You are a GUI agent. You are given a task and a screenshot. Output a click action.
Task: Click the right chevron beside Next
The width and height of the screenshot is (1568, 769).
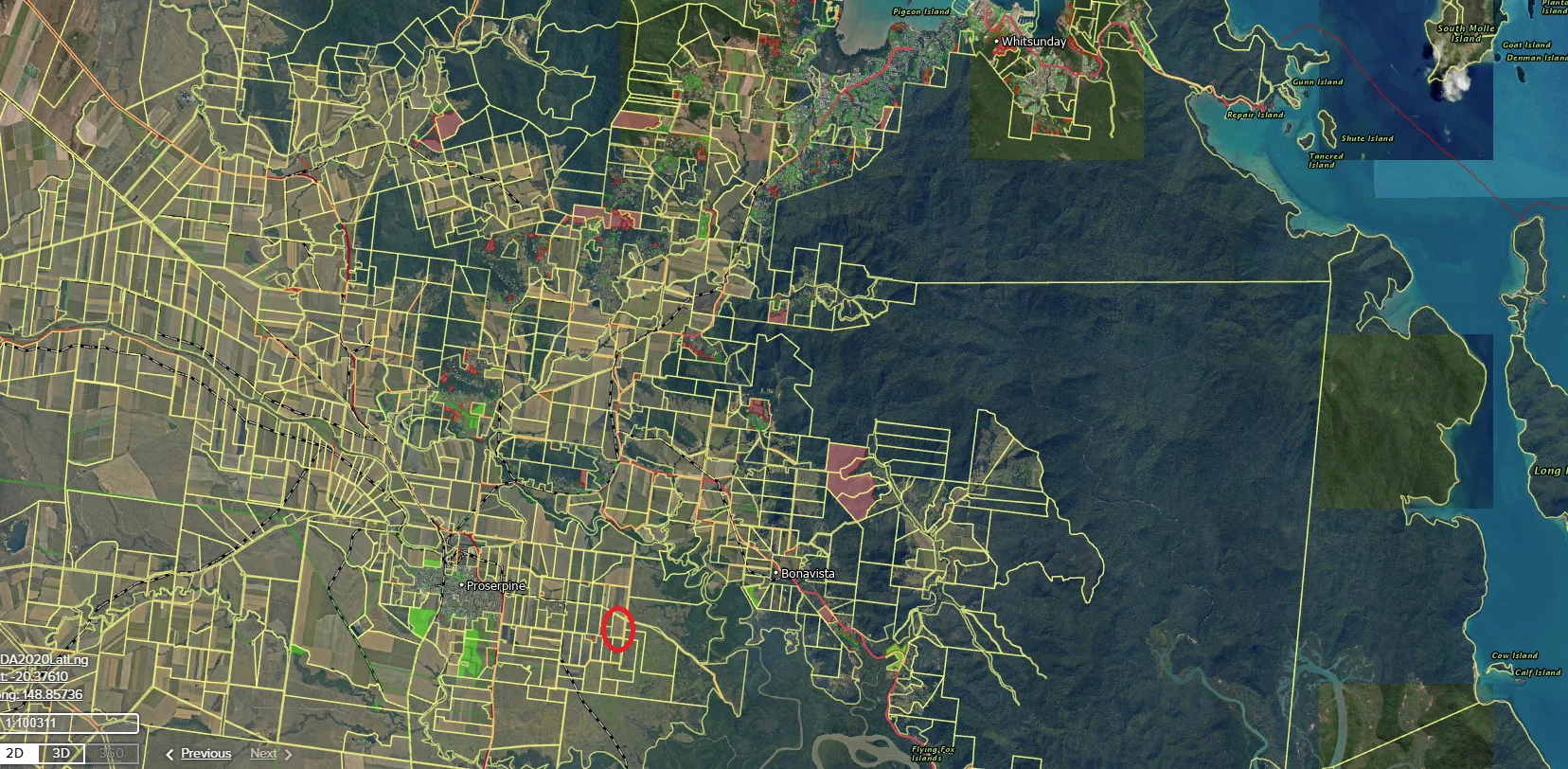click(x=288, y=755)
